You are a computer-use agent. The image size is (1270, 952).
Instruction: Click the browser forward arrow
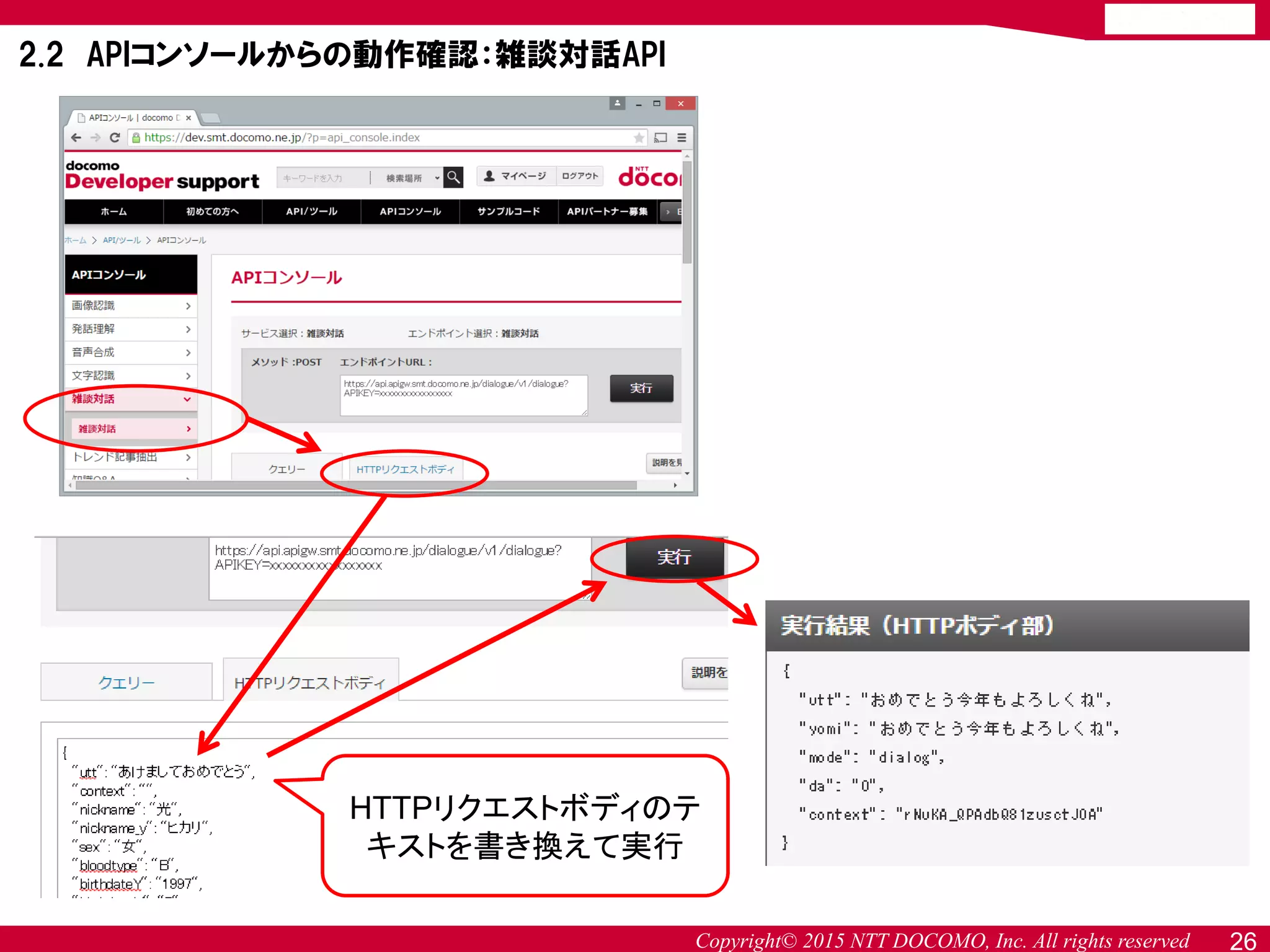click(x=95, y=138)
